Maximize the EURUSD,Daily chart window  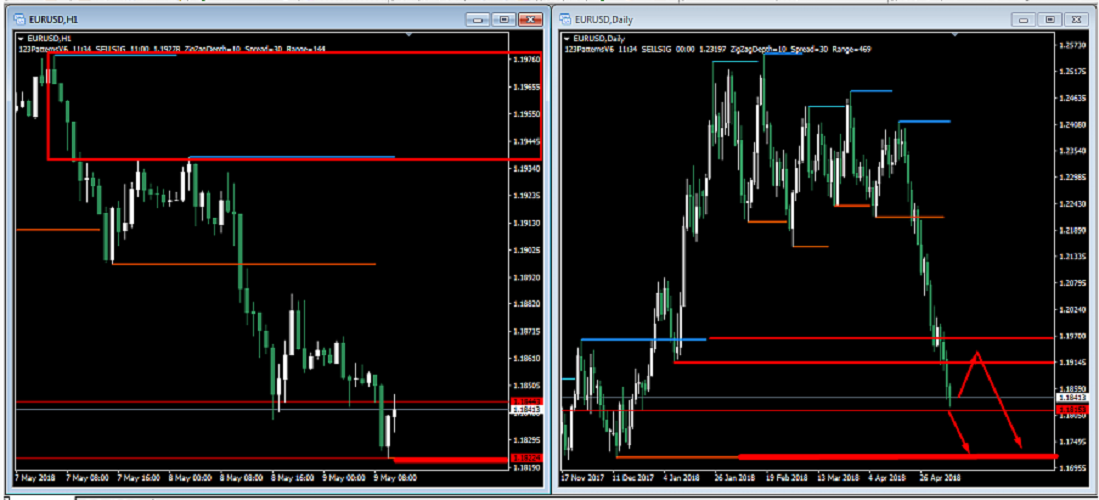[1049, 19]
